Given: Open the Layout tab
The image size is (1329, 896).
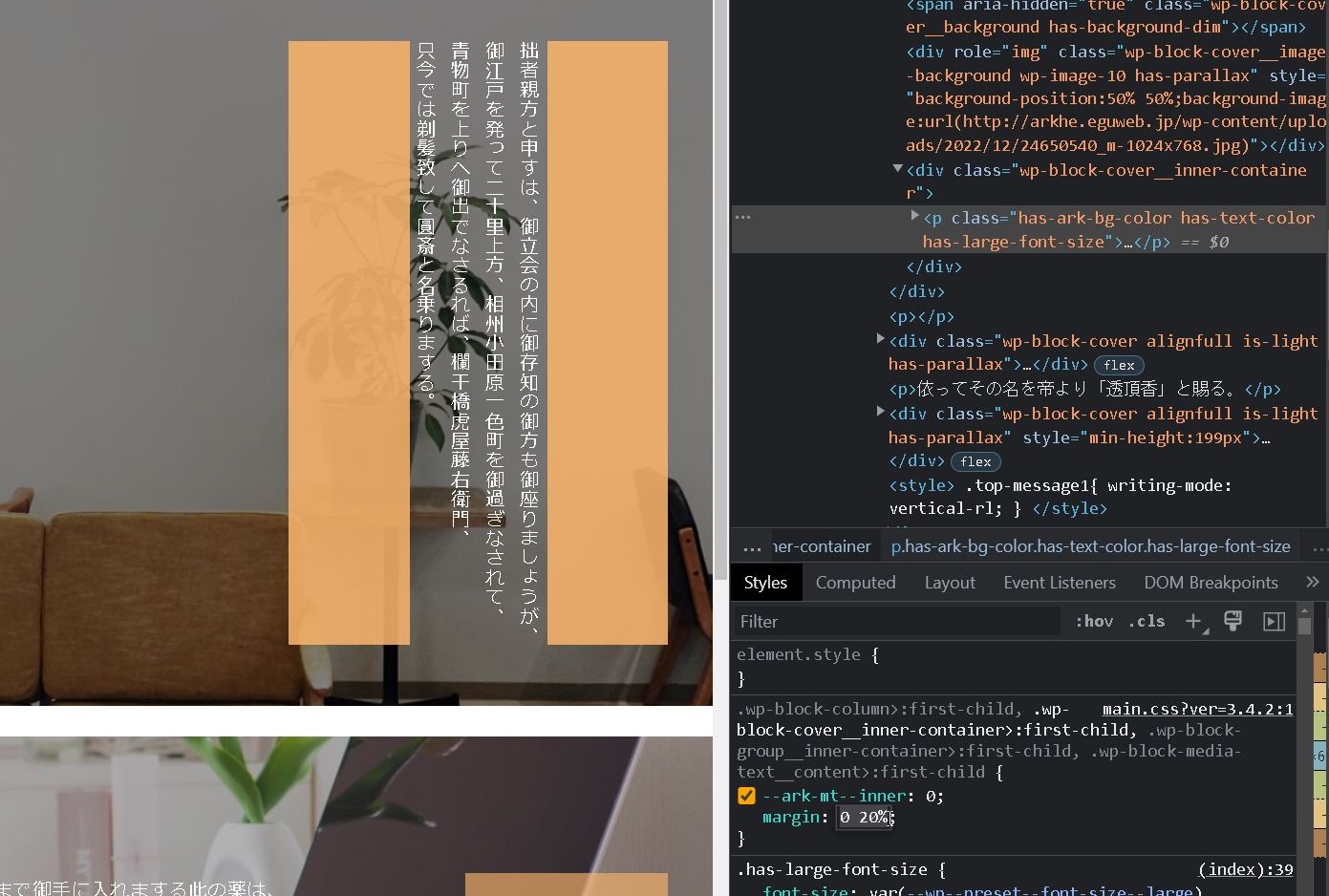Looking at the screenshot, I should coord(950,582).
